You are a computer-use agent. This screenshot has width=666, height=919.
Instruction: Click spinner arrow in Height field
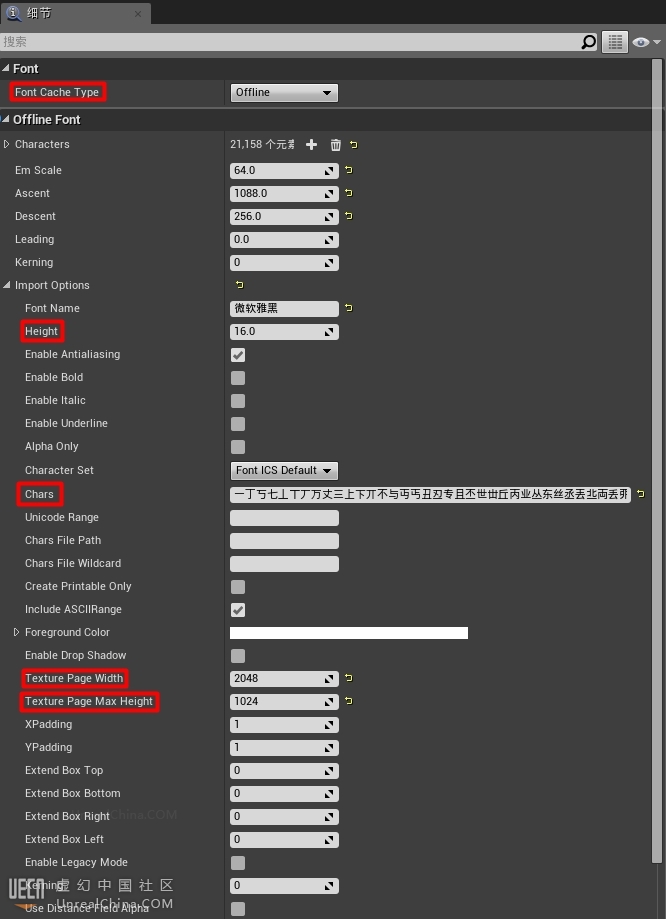(329, 332)
